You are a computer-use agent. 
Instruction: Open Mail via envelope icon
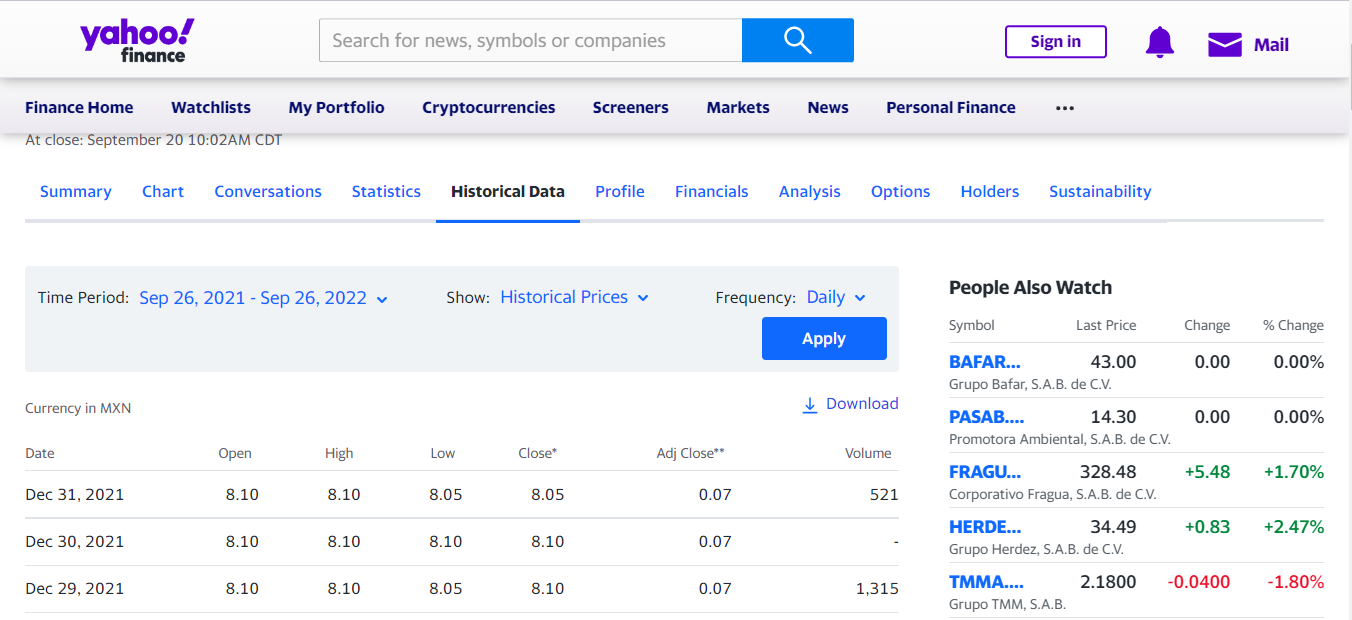point(1225,44)
